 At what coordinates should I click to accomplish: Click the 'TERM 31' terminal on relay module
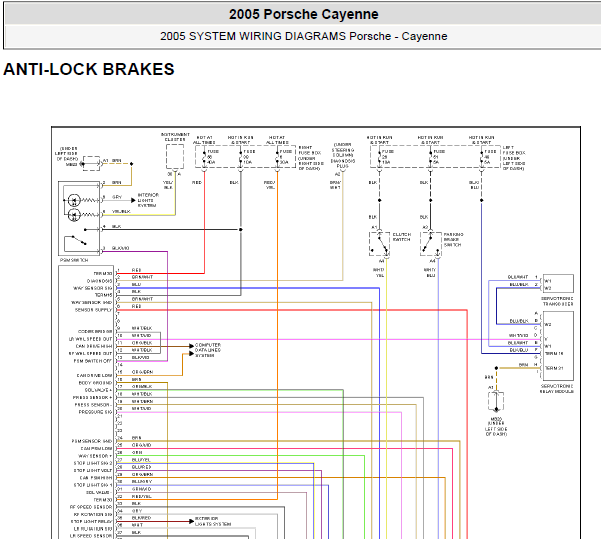tap(554, 368)
